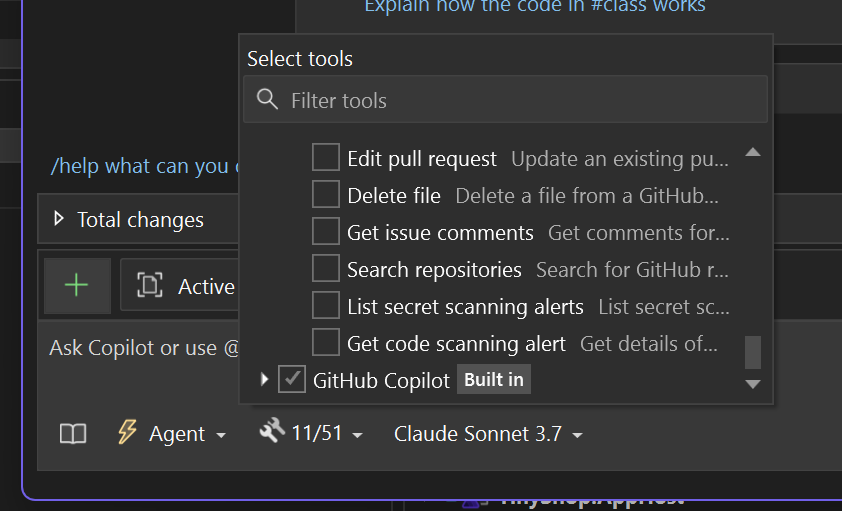Click the tools list scrollbar thumb
Image resolution: width=842 pixels, height=511 pixels.
753,352
